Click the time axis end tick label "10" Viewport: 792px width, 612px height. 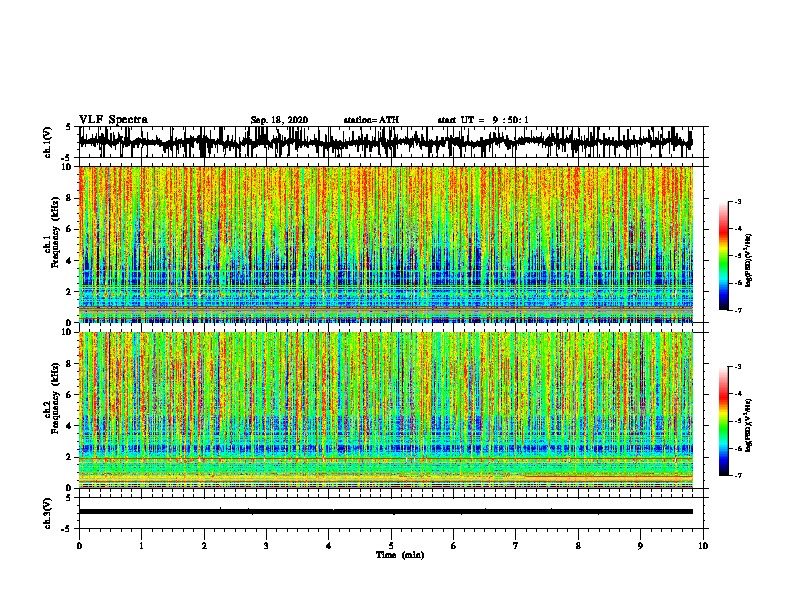coord(703,546)
